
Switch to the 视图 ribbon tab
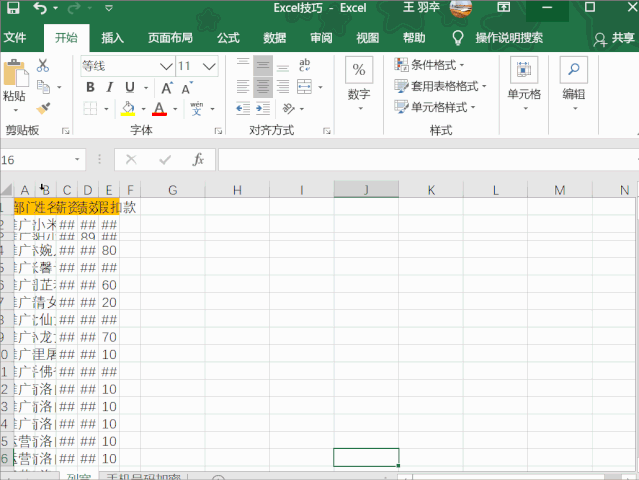coord(368,38)
